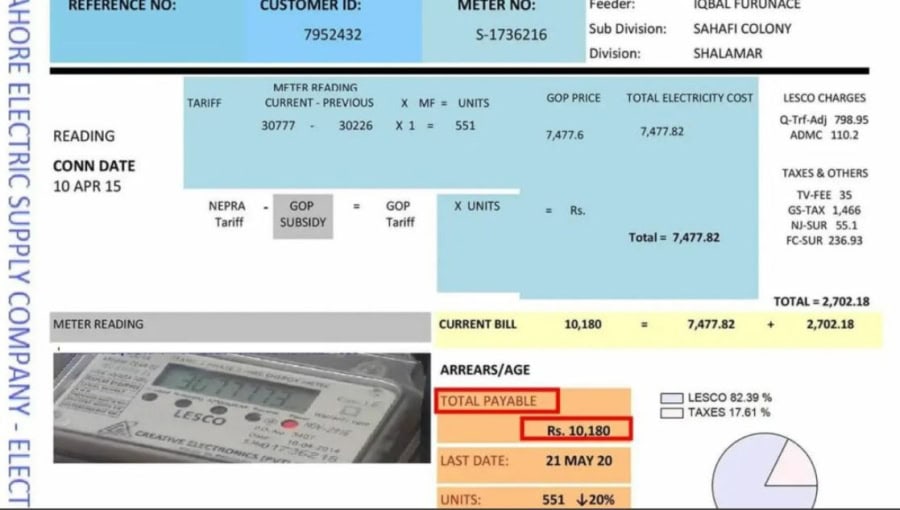Click the Customer ID value 7952432
Viewport: 900px width, 510px height.
tap(332, 34)
